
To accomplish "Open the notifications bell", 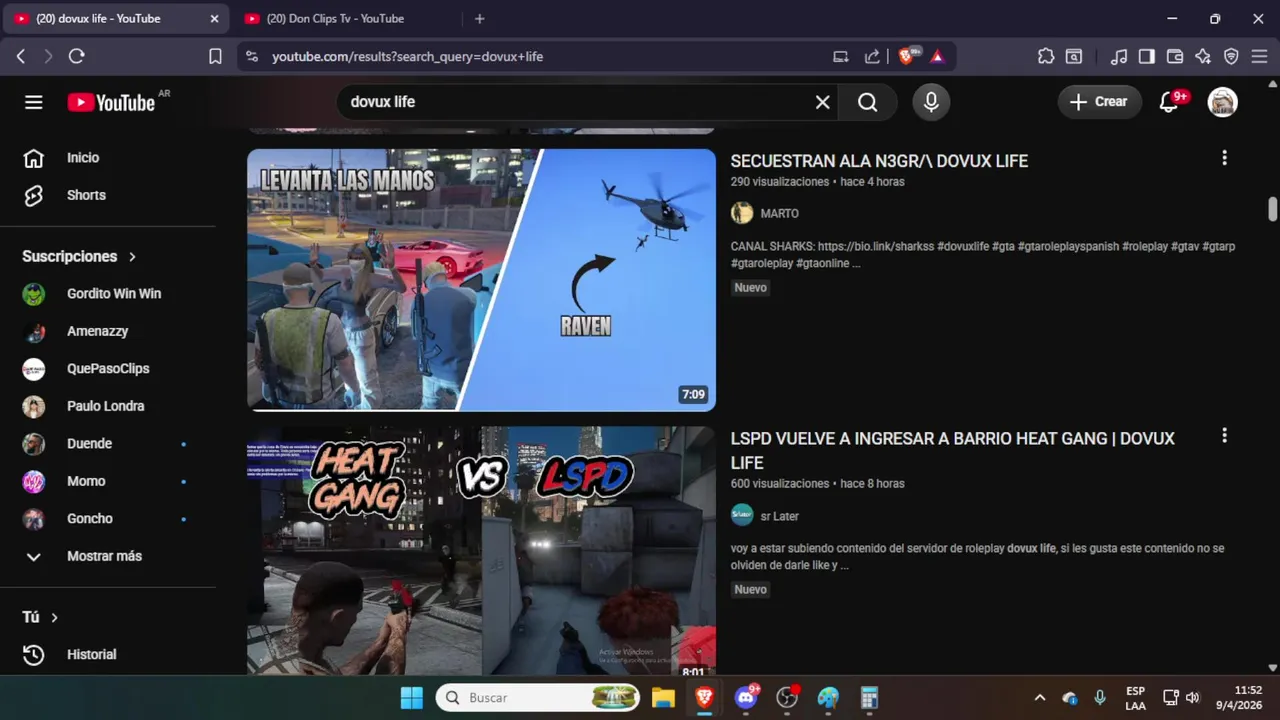I will coord(1168,102).
